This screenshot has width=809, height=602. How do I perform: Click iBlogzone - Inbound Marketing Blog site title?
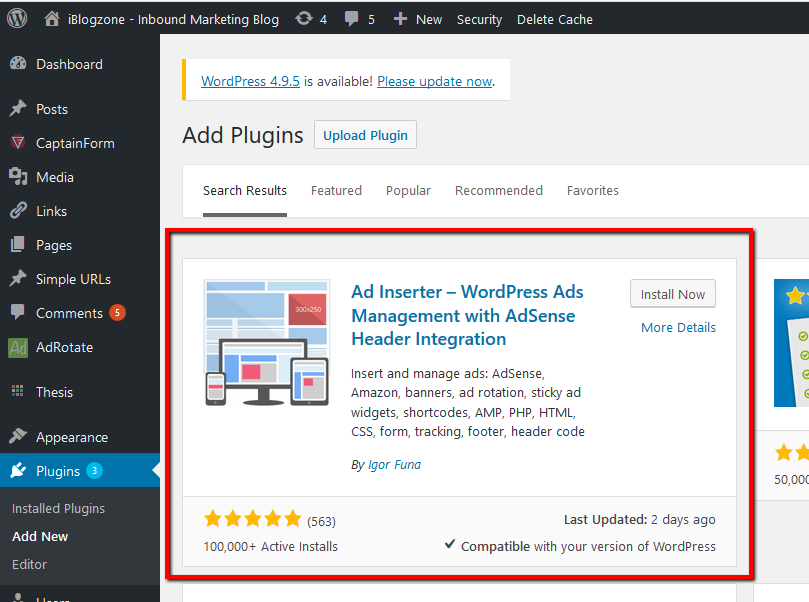tap(173, 20)
